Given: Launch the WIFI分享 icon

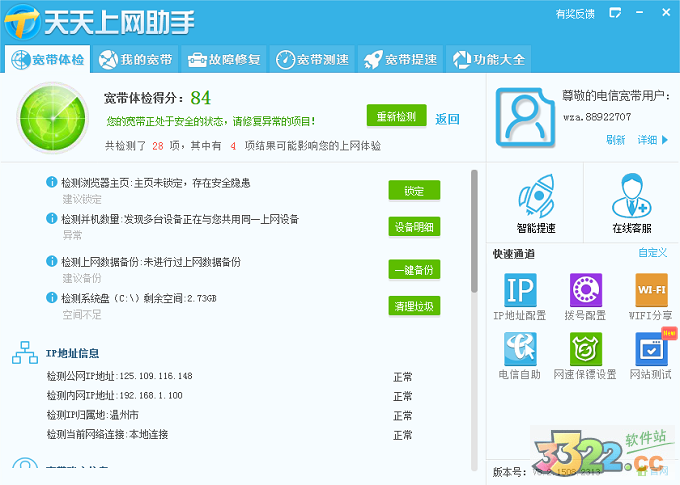Looking at the screenshot, I should click(651, 291).
